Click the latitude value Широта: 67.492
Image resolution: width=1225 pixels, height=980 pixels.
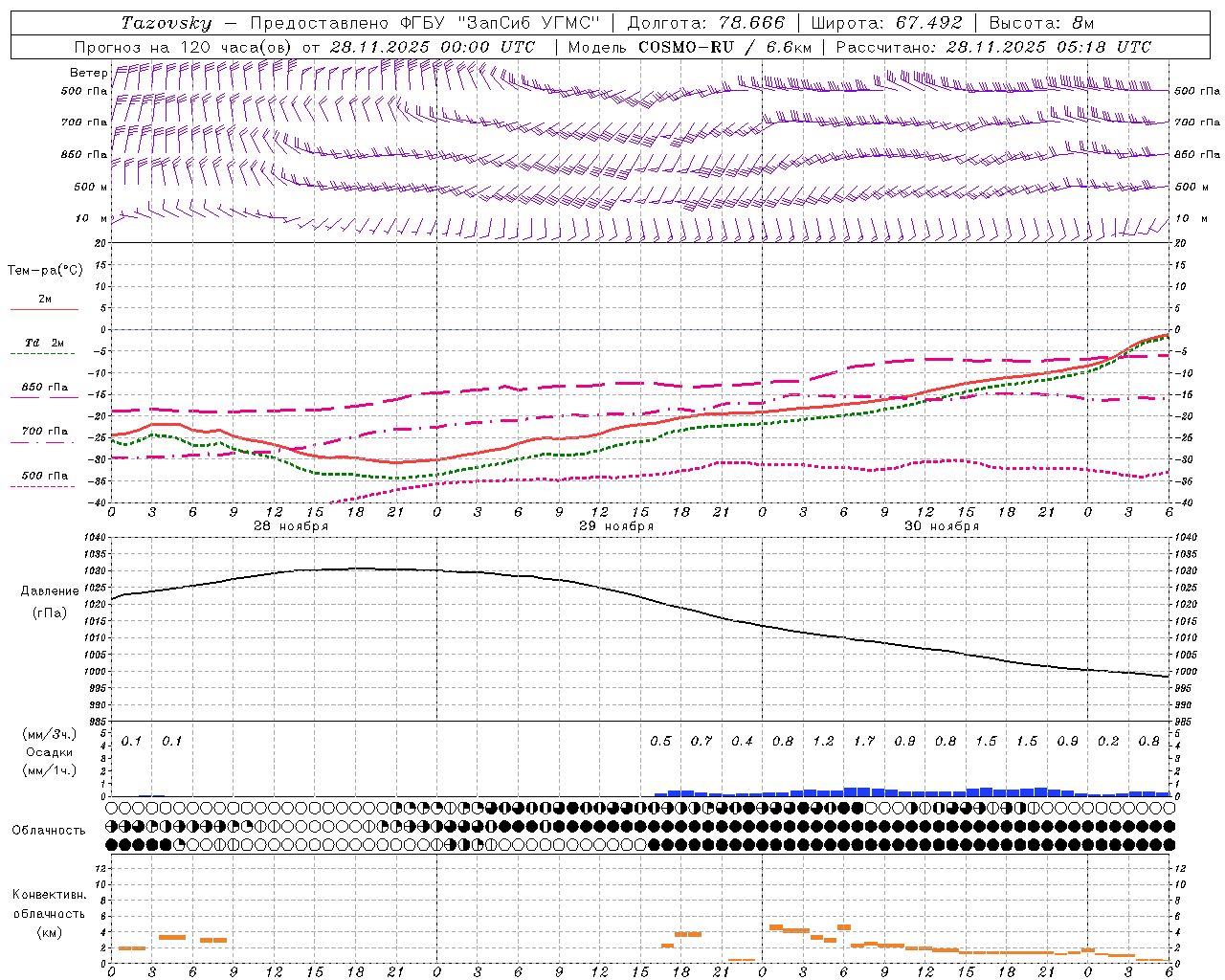pyautogui.click(x=886, y=23)
